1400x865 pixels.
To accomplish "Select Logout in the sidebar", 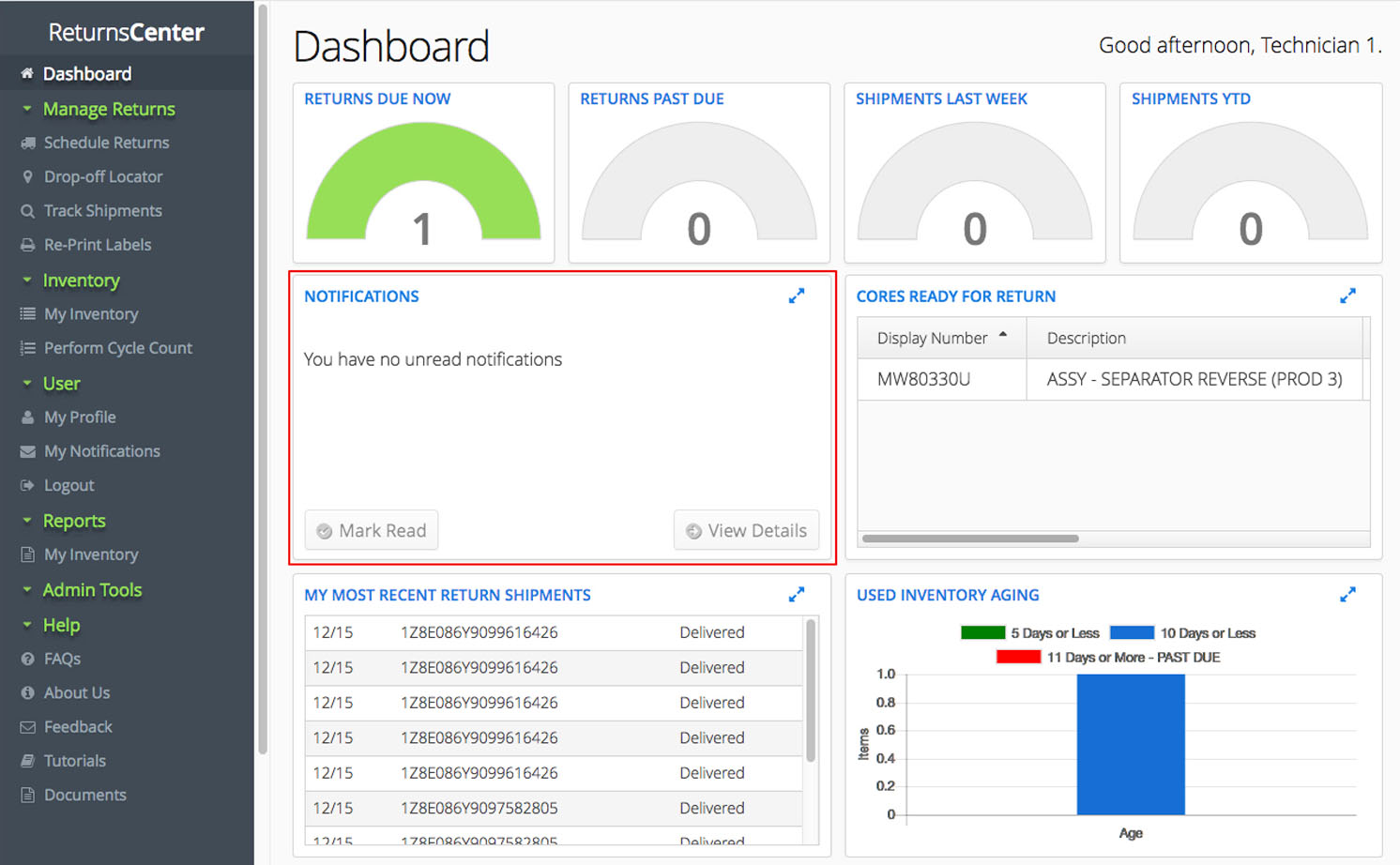I will 69,485.
